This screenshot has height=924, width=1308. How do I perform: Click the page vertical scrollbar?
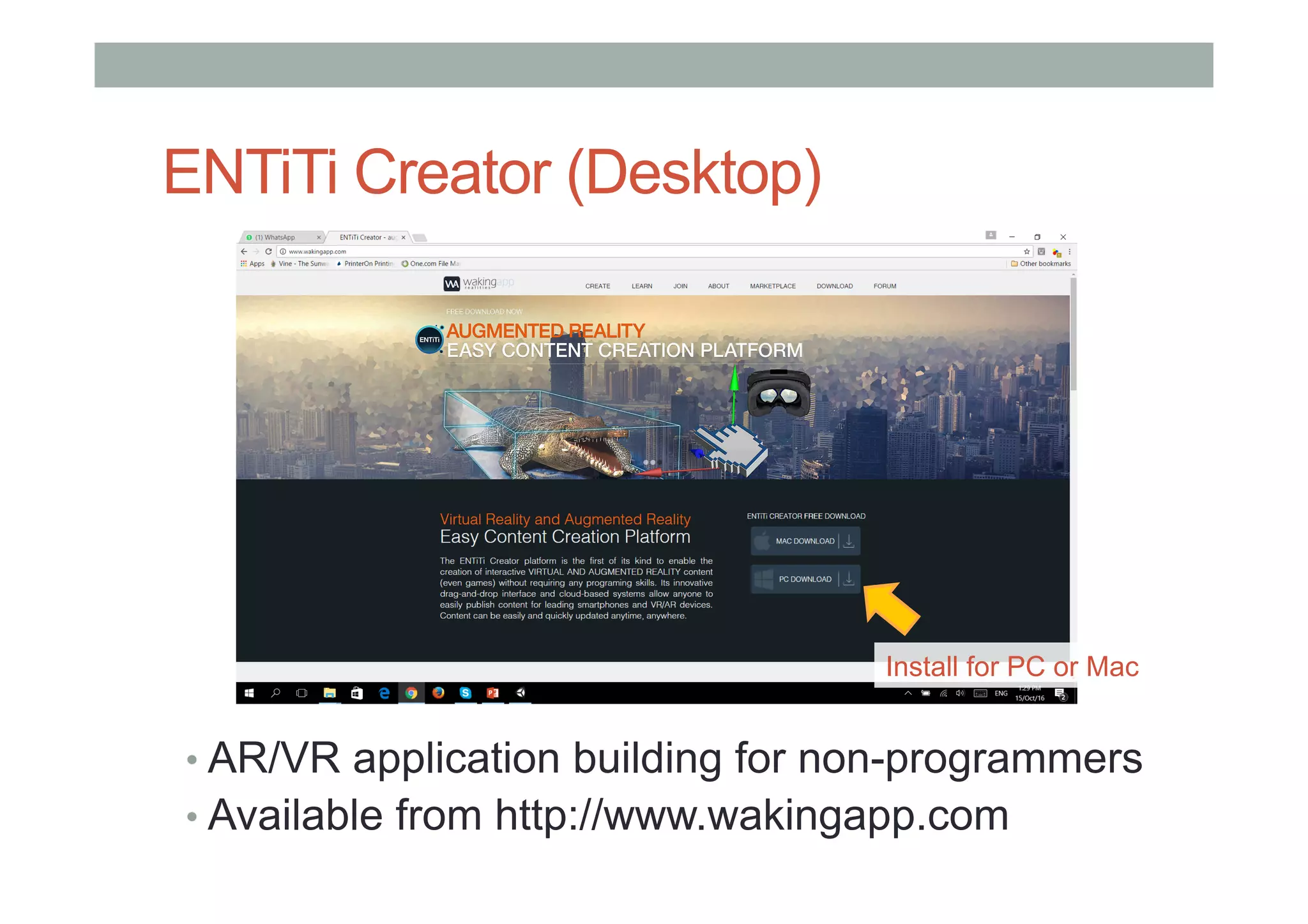1074,333
